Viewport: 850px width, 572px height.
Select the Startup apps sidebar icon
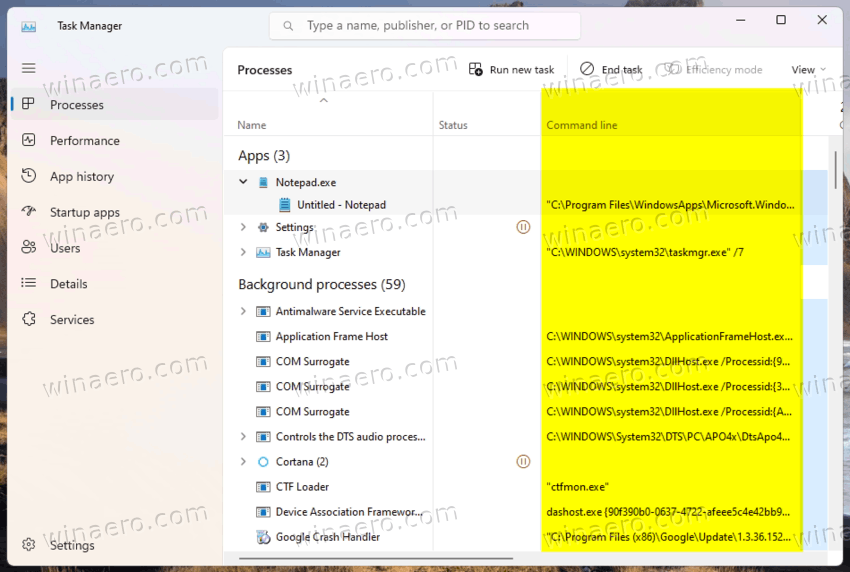(28, 211)
